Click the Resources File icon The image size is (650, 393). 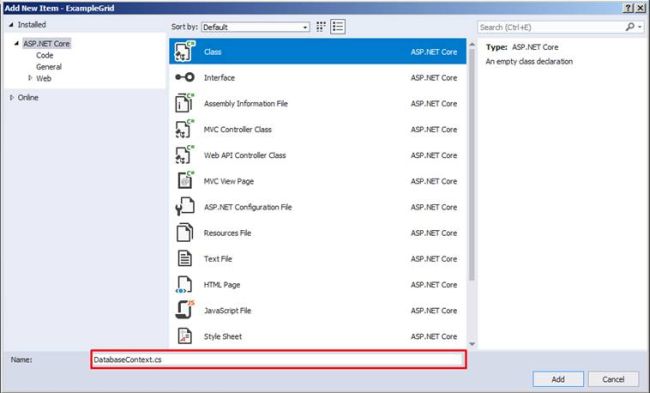tap(184, 233)
